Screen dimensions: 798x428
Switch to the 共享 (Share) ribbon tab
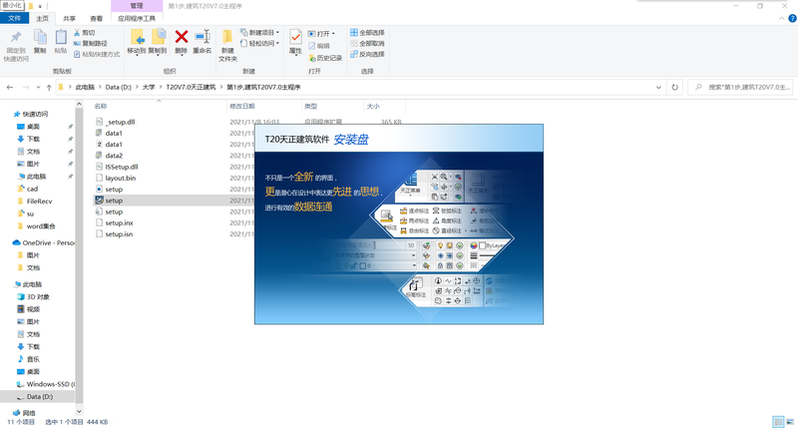click(69, 18)
